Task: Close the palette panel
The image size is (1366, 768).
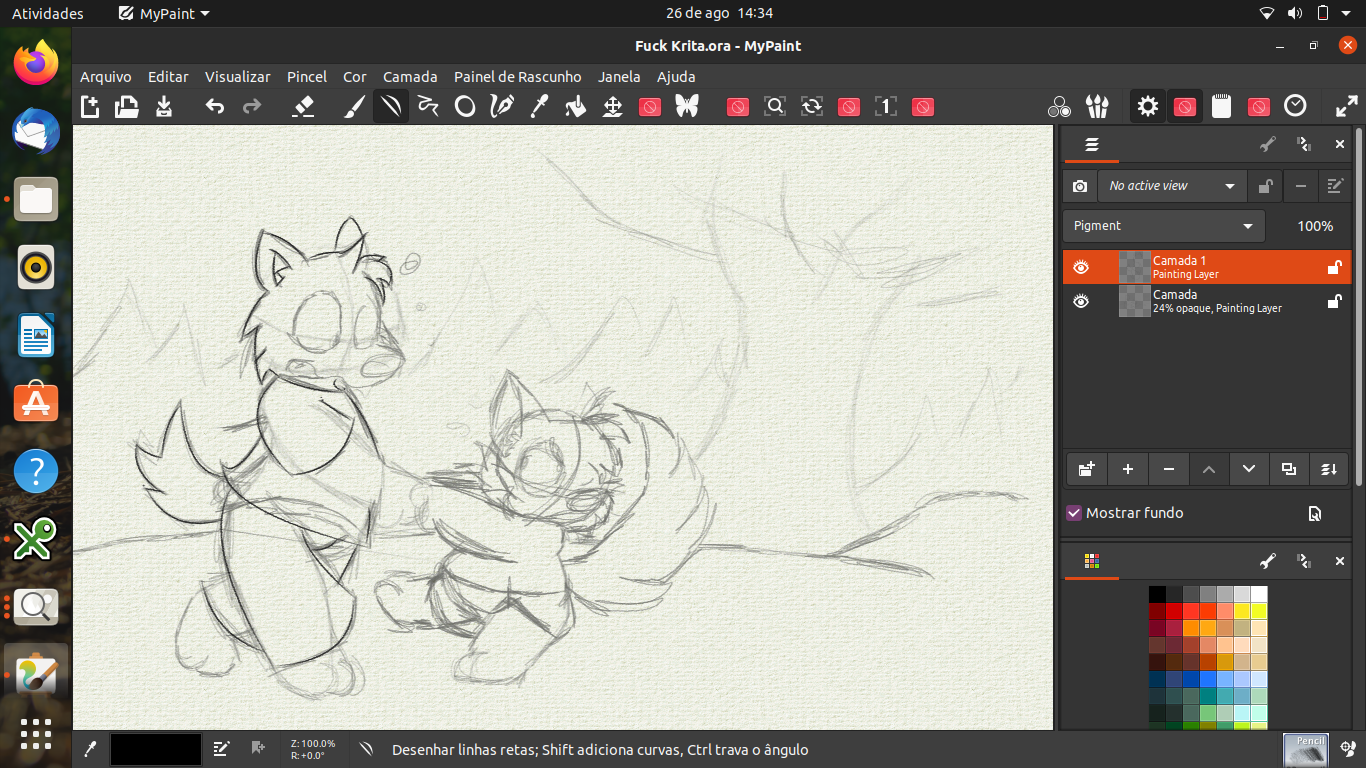Action: tap(1340, 562)
